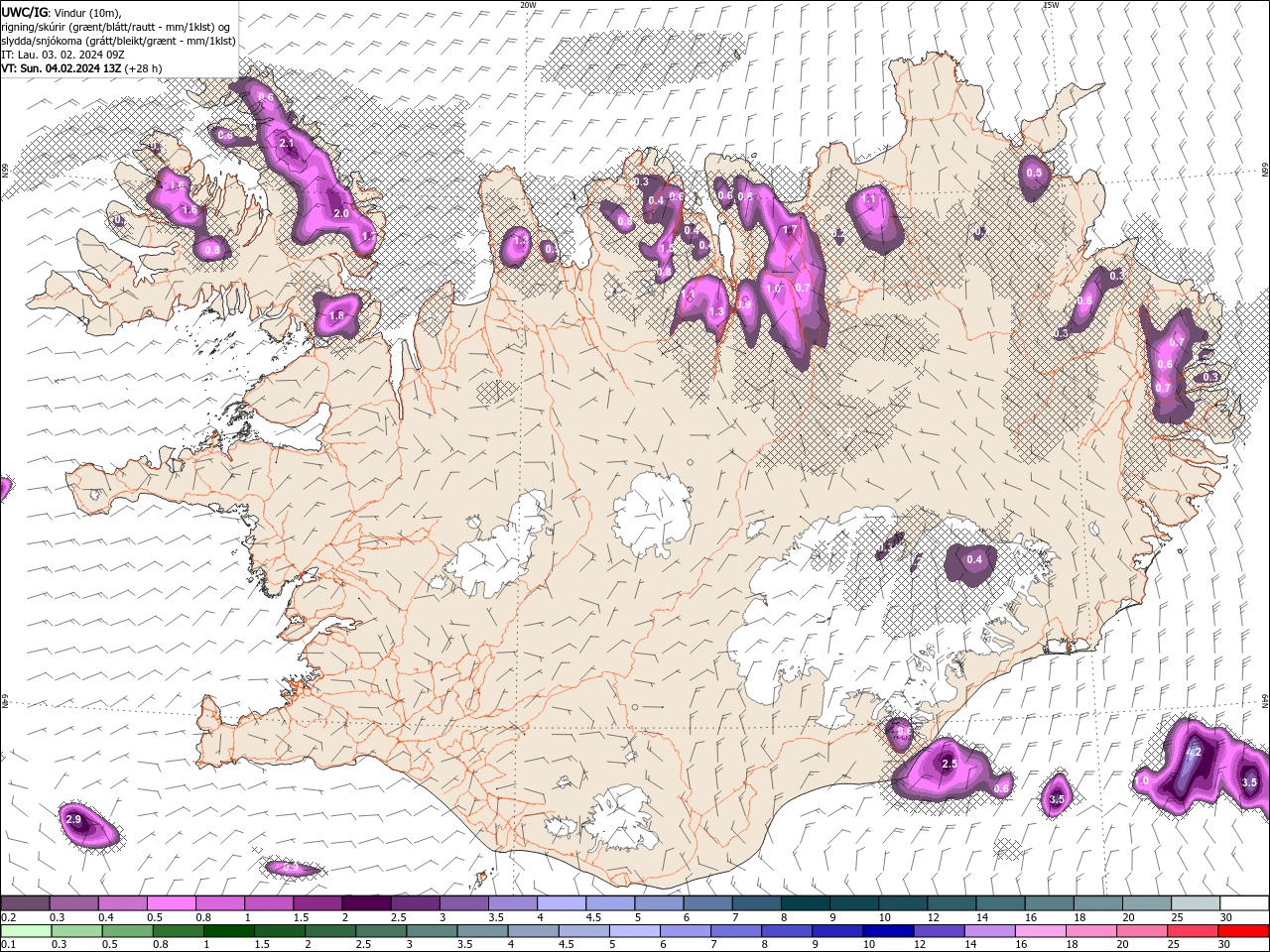Select the violet 12 swatch in lower row
This screenshot has width=1270, height=952.
coord(938,931)
